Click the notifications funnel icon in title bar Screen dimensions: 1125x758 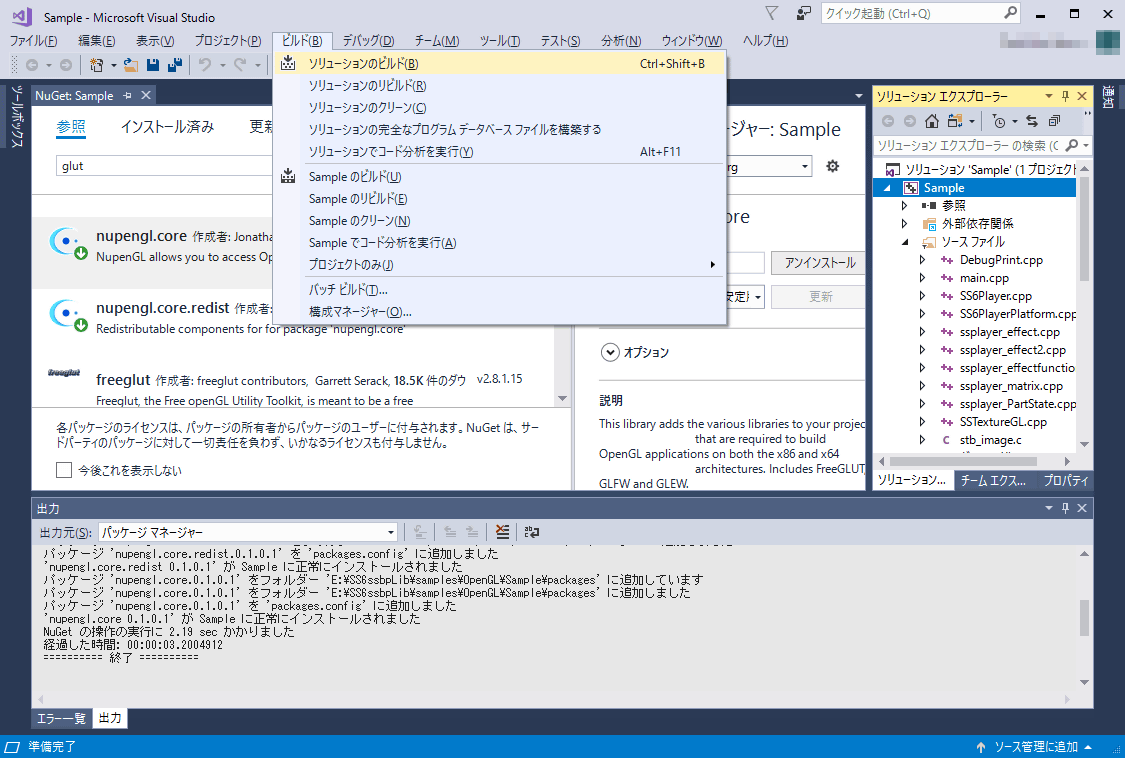pos(771,13)
